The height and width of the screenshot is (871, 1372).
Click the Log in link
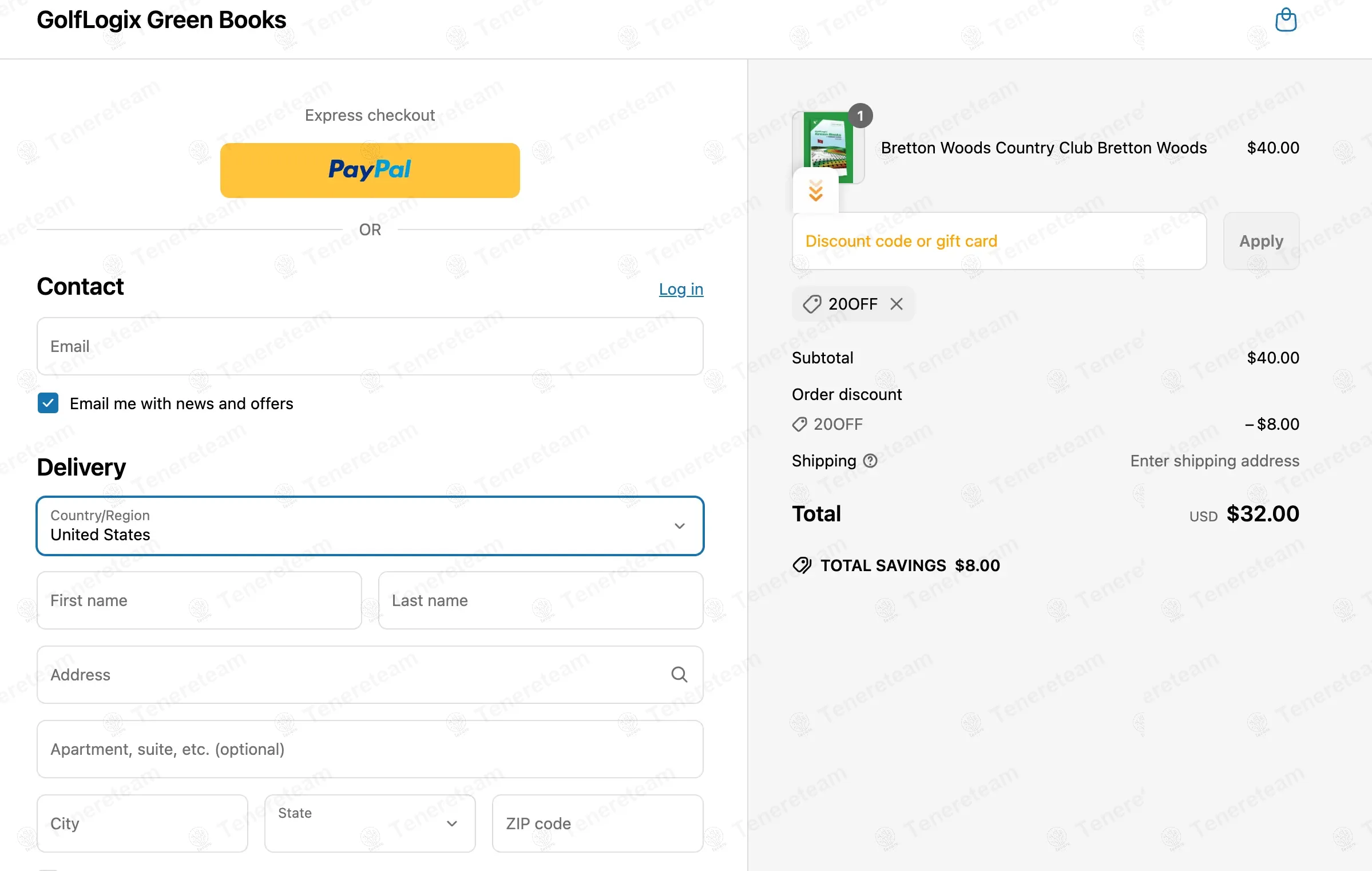[681, 289]
